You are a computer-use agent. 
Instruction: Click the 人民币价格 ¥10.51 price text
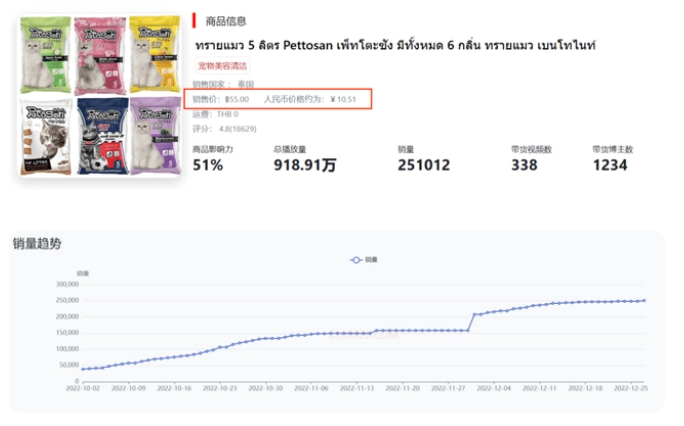coord(310,99)
